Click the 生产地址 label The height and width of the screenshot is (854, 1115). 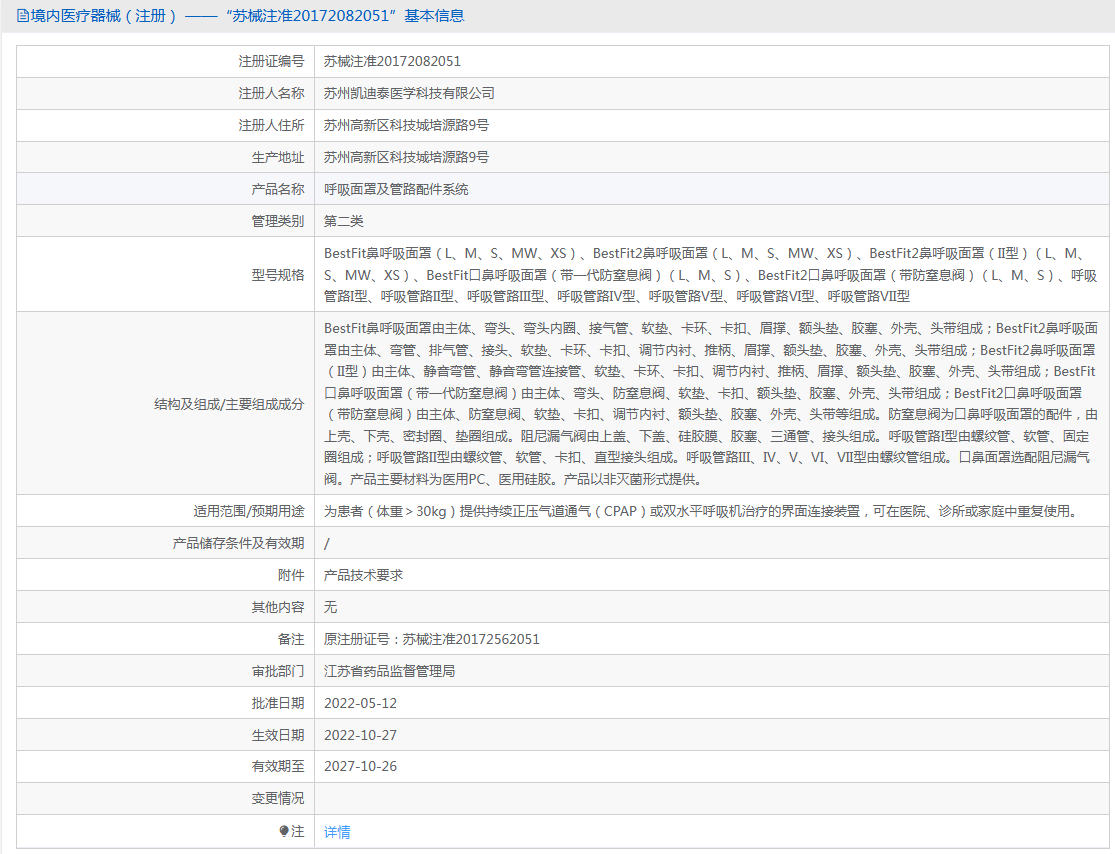point(277,157)
